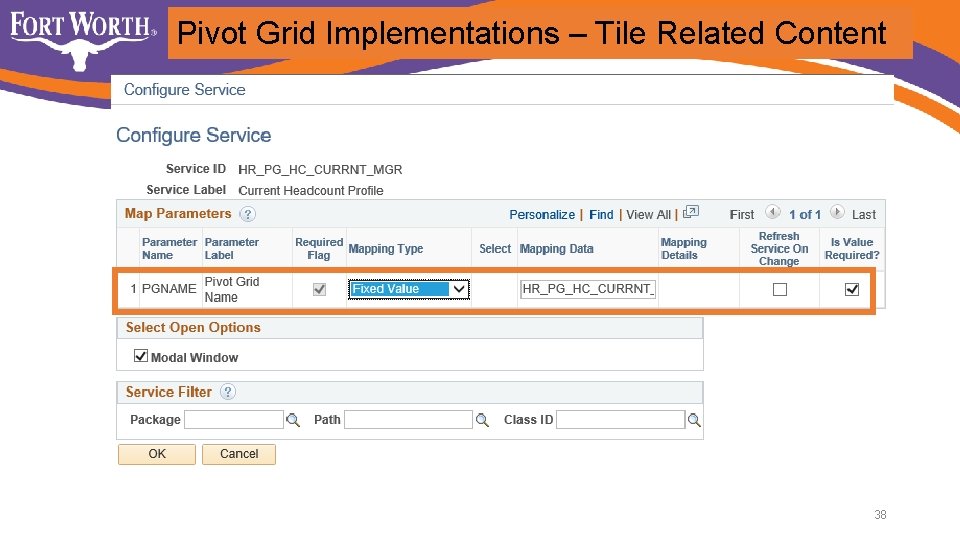Click the Select column header

point(495,249)
